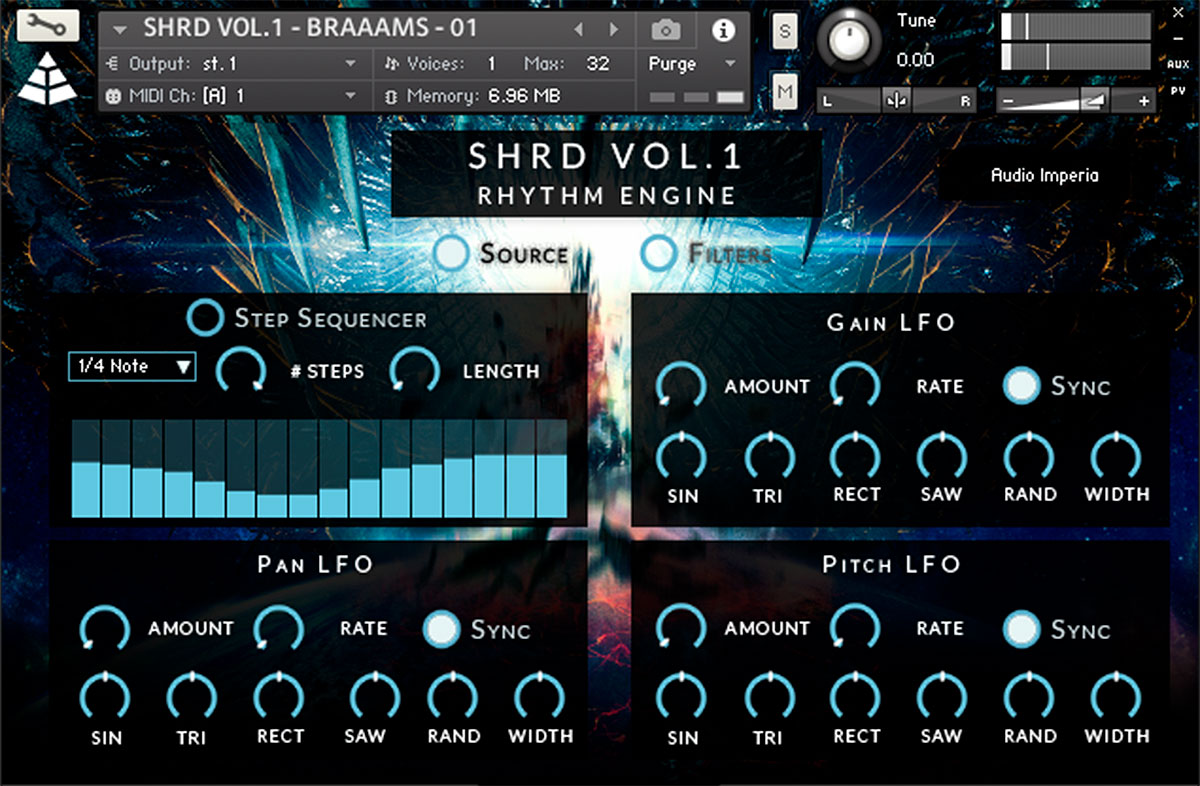Click the instrument volume slider

[x=1077, y=101]
